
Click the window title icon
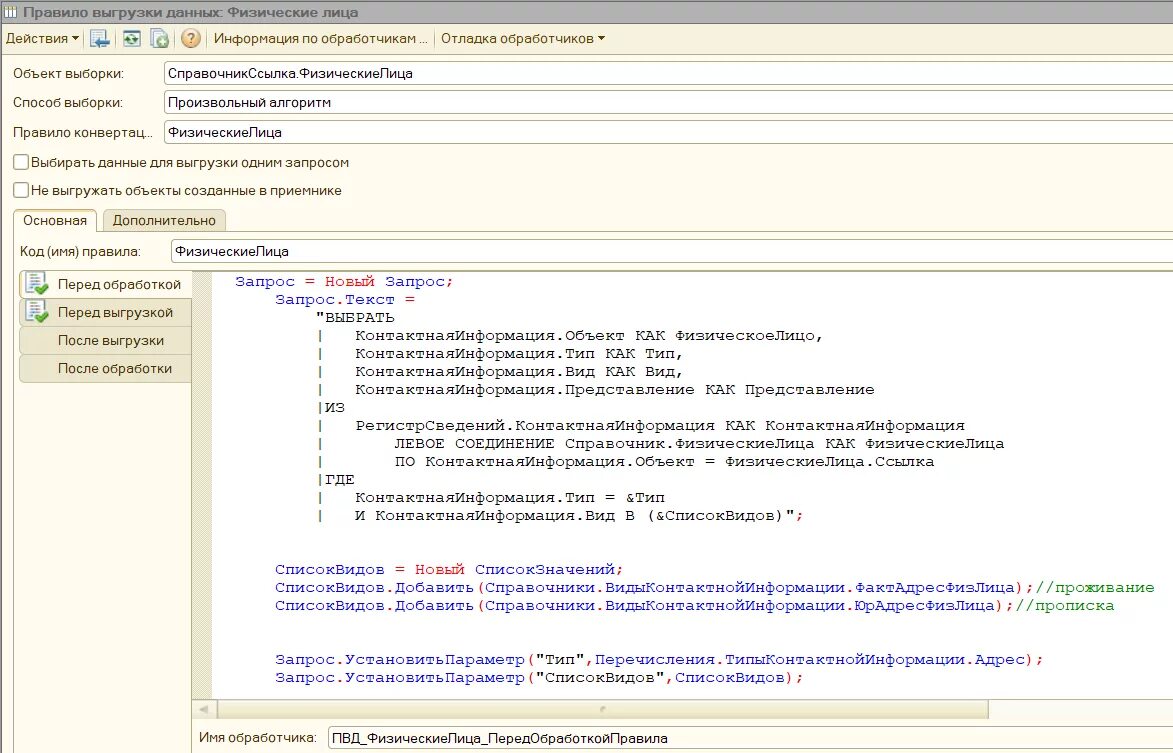[x=10, y=12]
